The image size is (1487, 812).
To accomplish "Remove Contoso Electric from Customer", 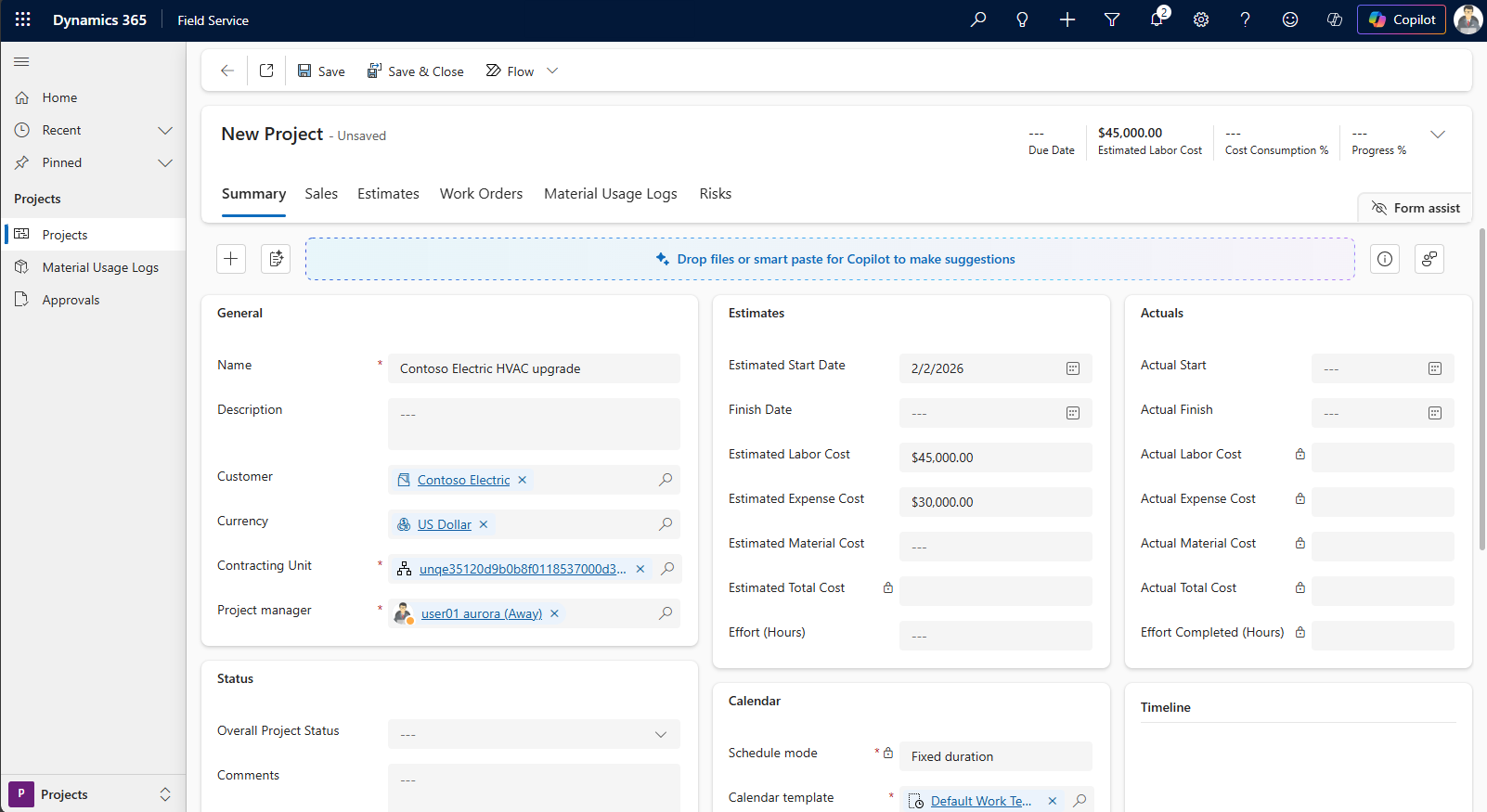I will [x=523, y=480].
